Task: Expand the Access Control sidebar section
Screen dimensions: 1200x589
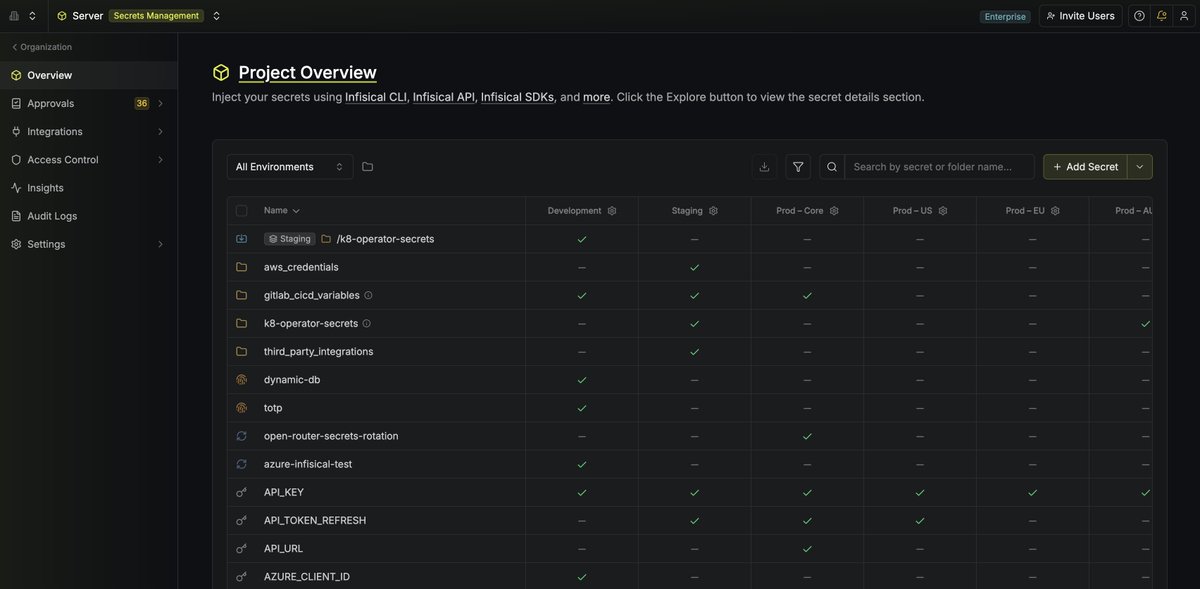Action: 160,159
